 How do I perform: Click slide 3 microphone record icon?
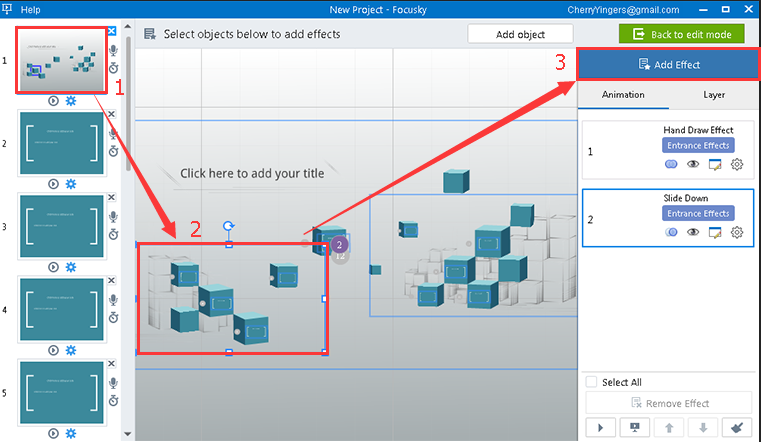(x=113, y=216)
